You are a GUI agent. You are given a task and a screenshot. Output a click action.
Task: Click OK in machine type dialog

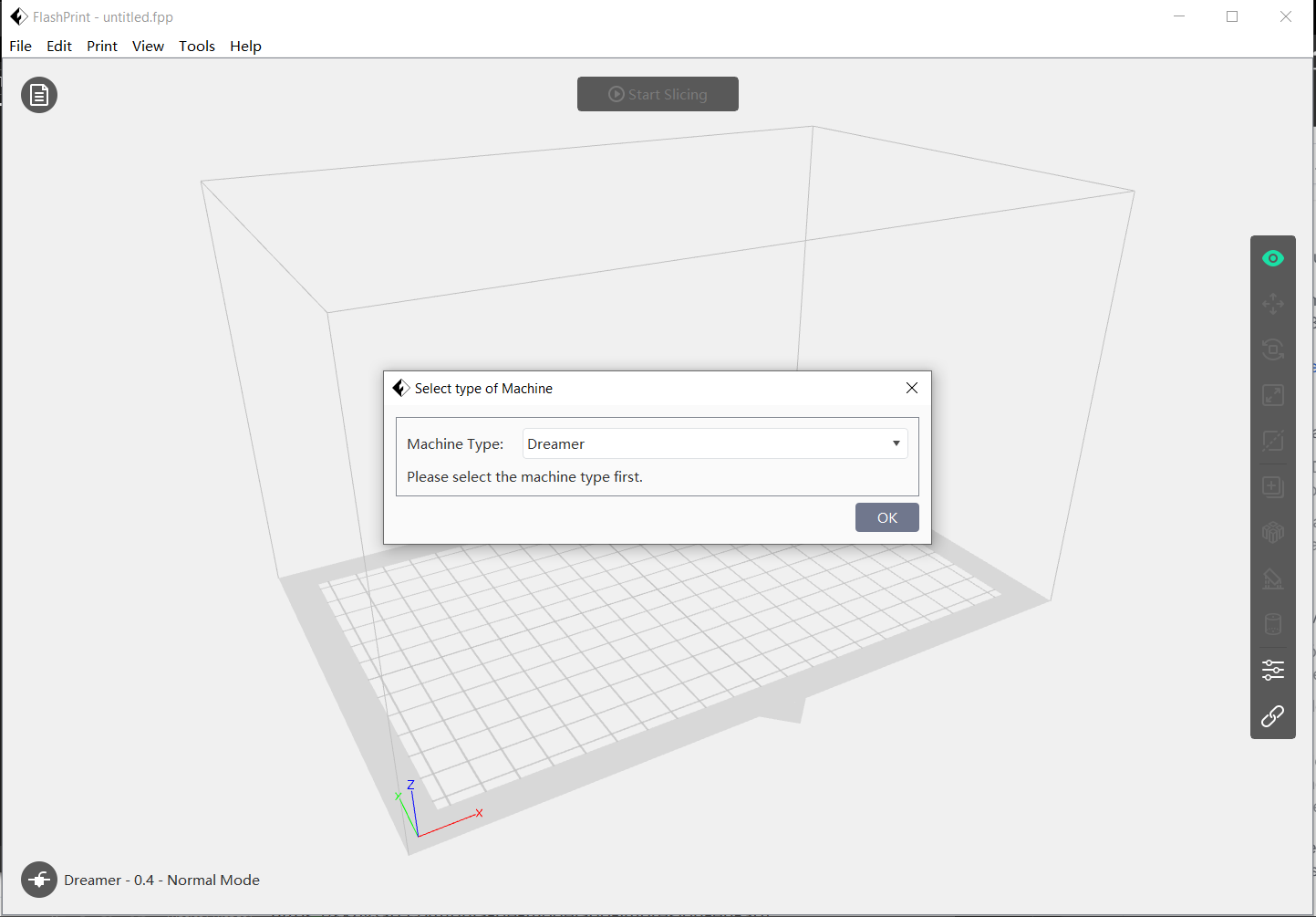point(886,517)
